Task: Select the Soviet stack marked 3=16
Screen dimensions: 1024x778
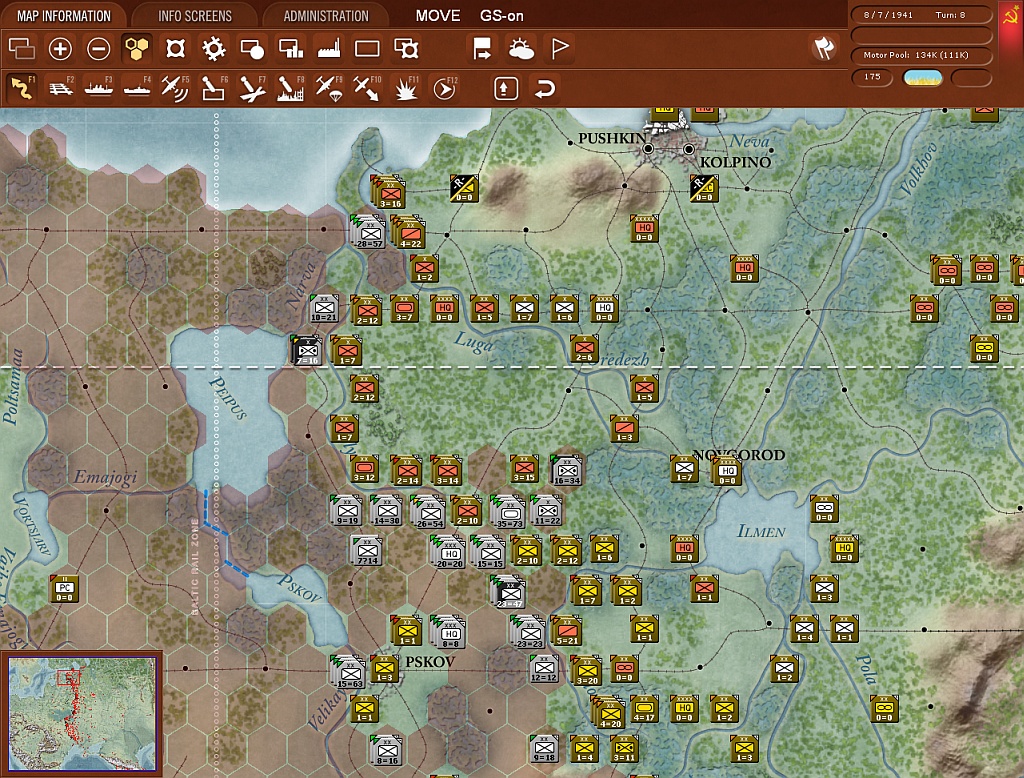Action: (x=390, y=193)
